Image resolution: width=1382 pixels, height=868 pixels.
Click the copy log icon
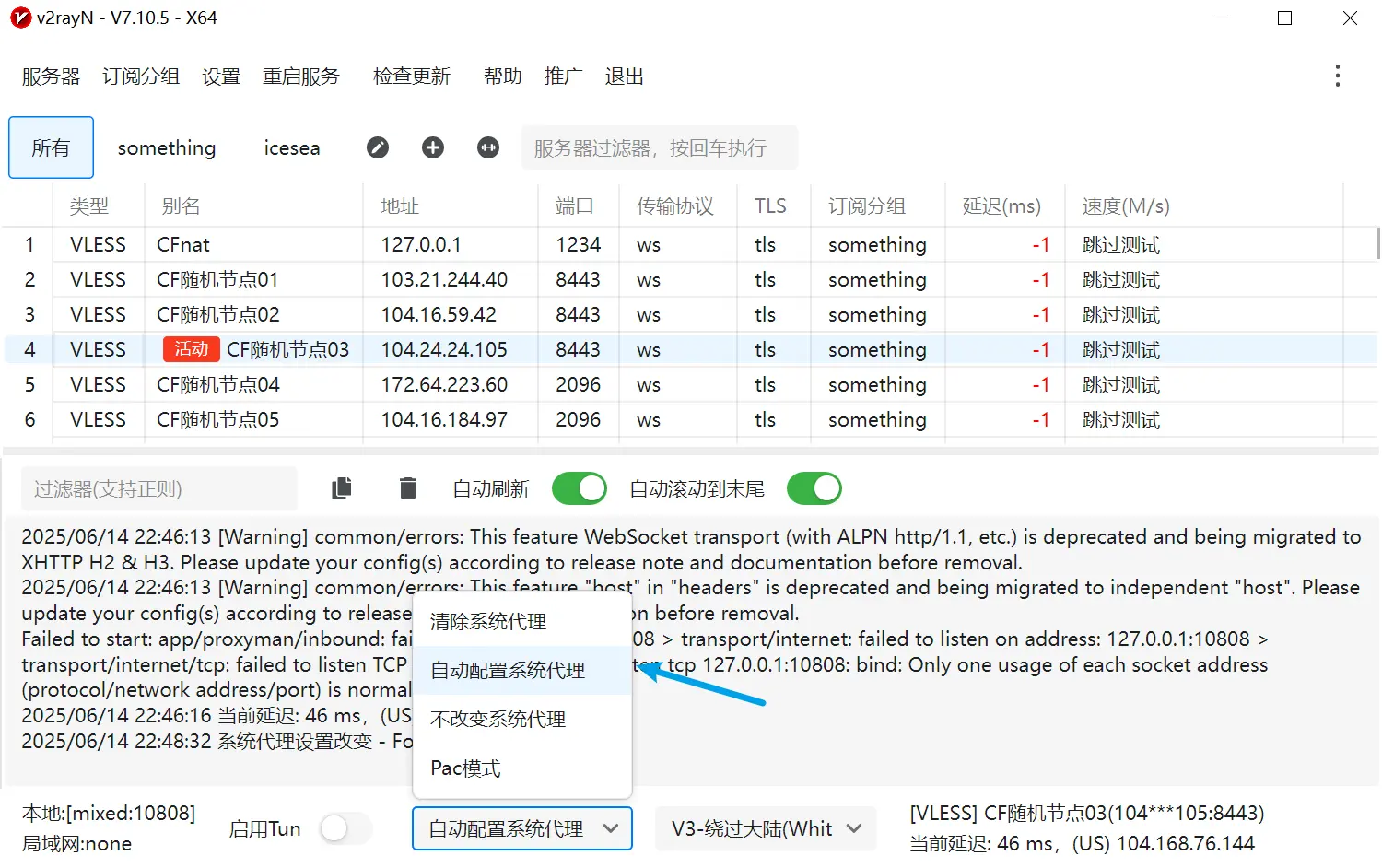coord(342,488)
